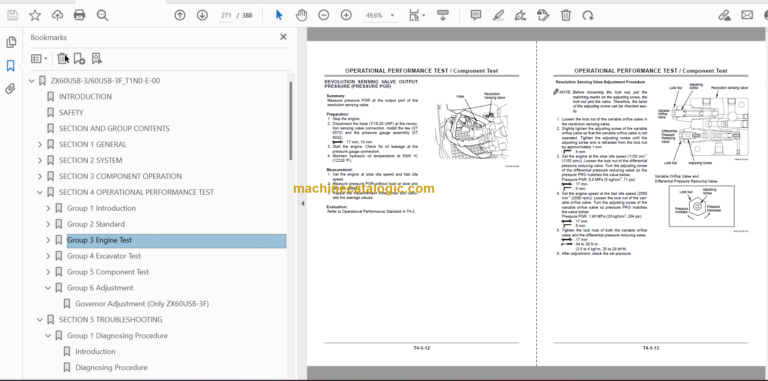Open the page fit options dropdown

416,15
